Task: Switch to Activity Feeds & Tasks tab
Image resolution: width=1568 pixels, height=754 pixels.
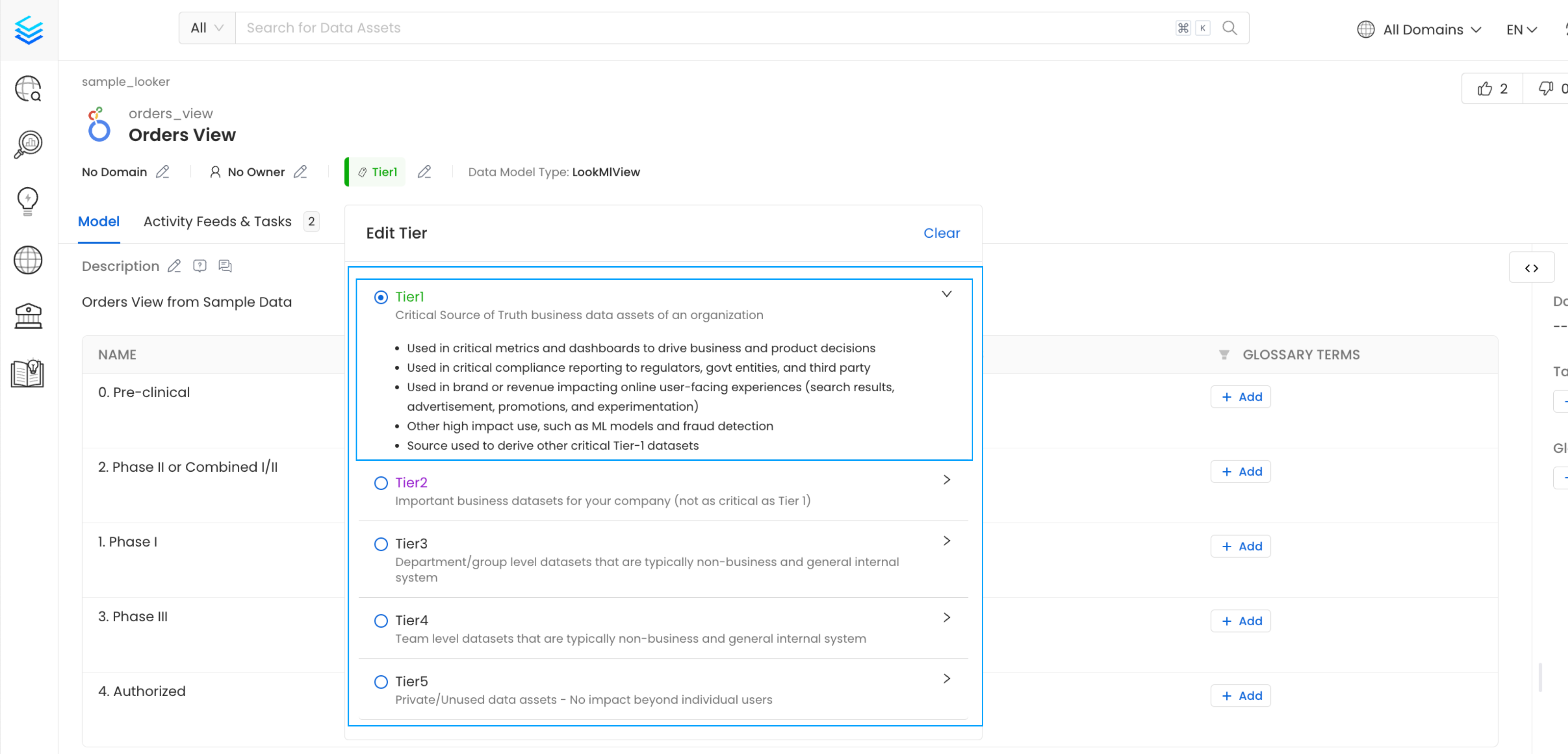Action: [217, 221]
